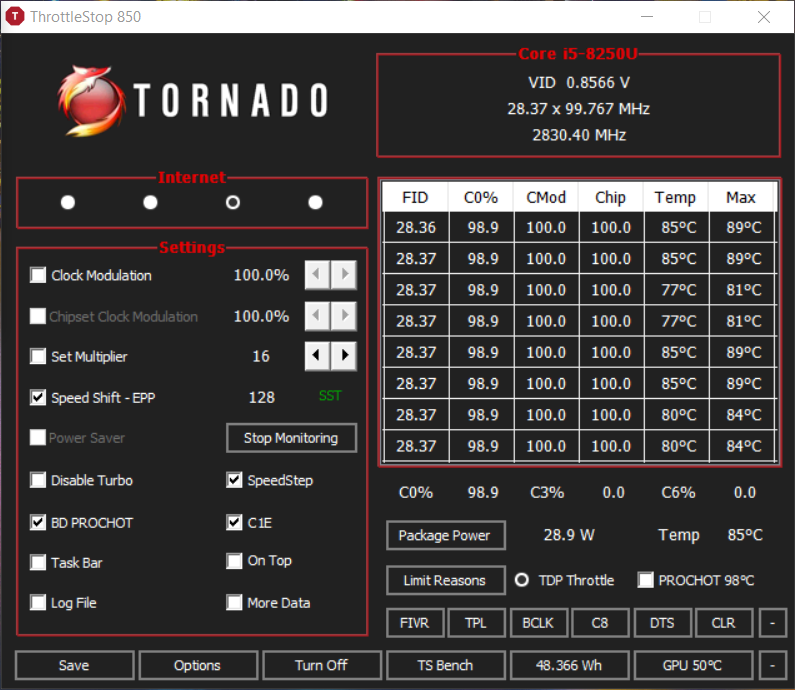The height and width of the screenshot is (690, 795).
Task: Check the Disable Turbo option
Action: point(38,480)
